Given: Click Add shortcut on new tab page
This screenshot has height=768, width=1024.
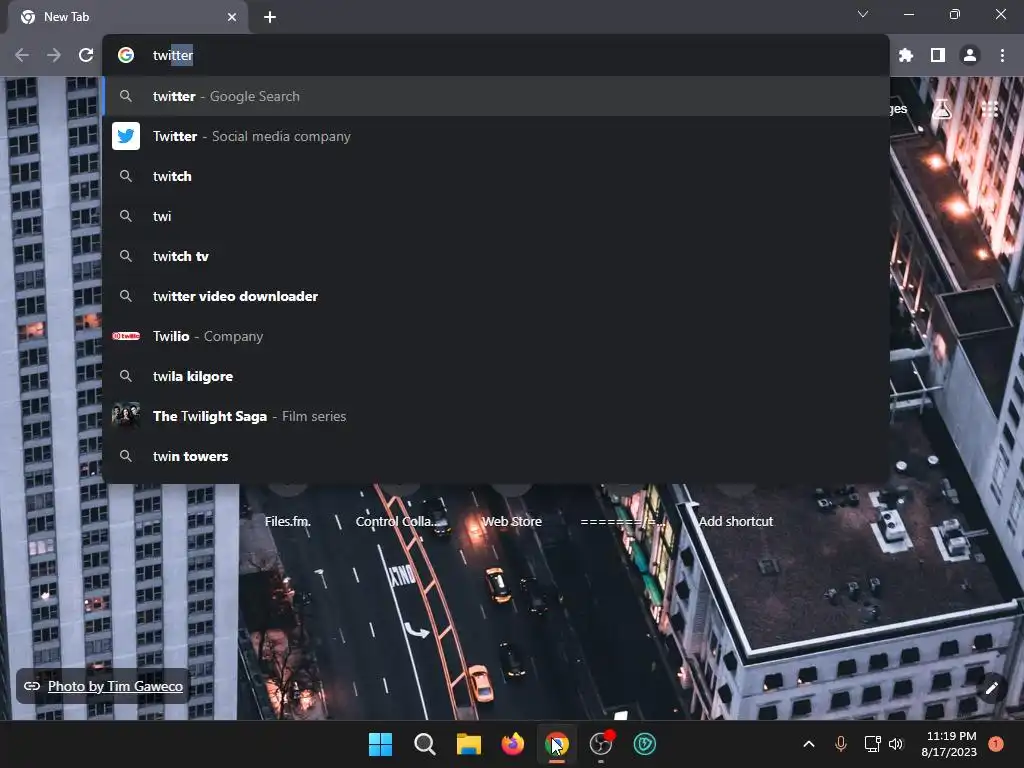Looking at the screenshot, I should pyautogui.click(x=736, y=521).
